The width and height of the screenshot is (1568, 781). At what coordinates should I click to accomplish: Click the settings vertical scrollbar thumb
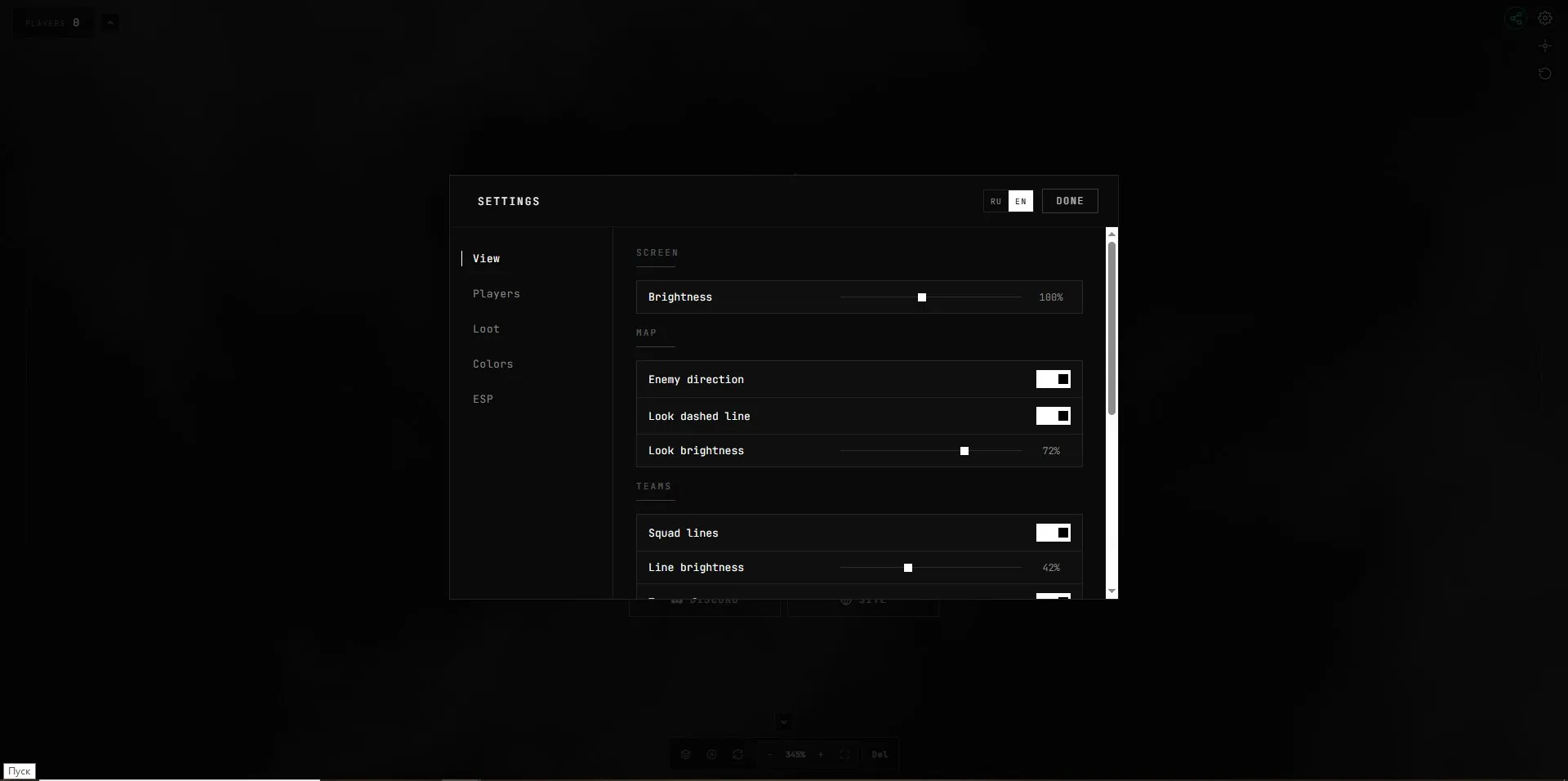click(1111, 328)
